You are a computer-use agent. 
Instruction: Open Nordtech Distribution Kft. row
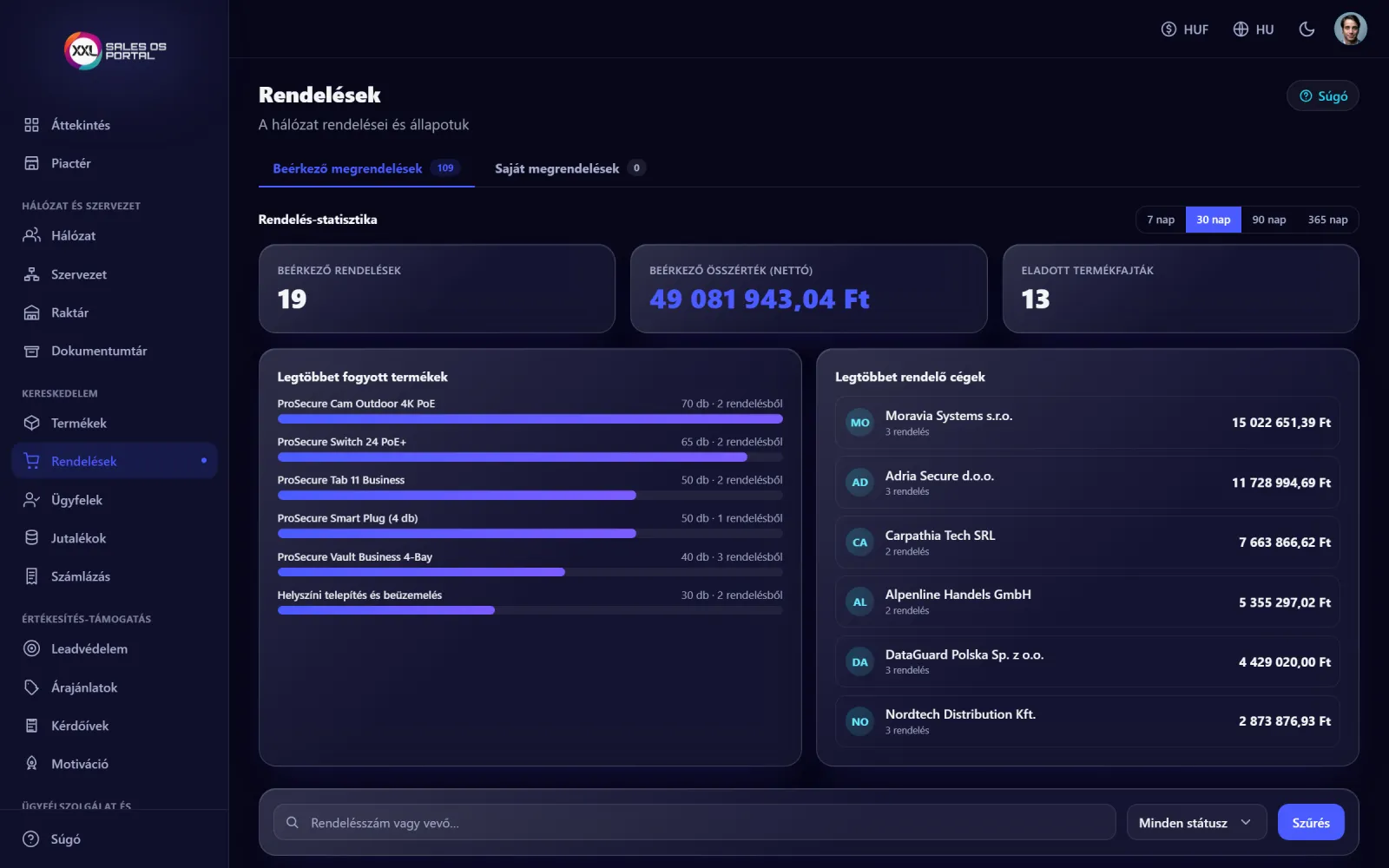click(x=1087, y=721)
